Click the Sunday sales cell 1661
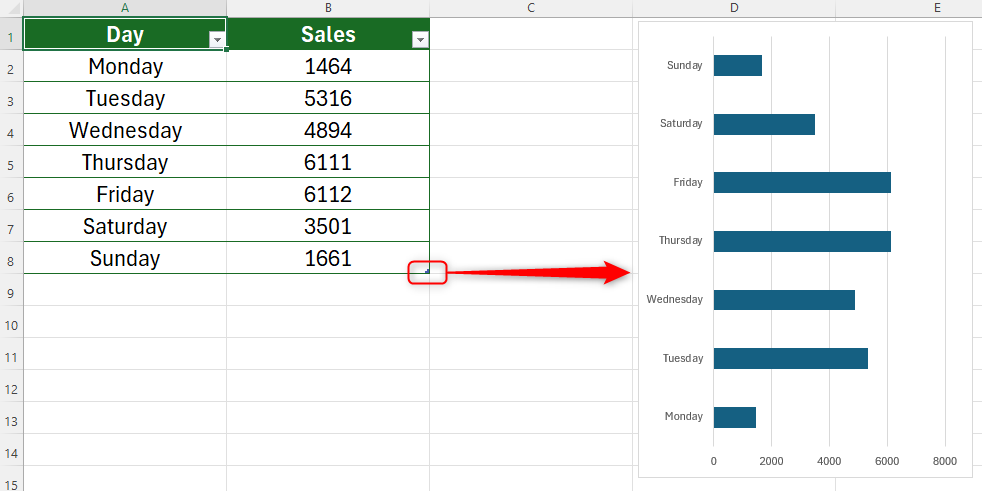The height and width of the screenshot is (491, 982). tap(328, 258)
